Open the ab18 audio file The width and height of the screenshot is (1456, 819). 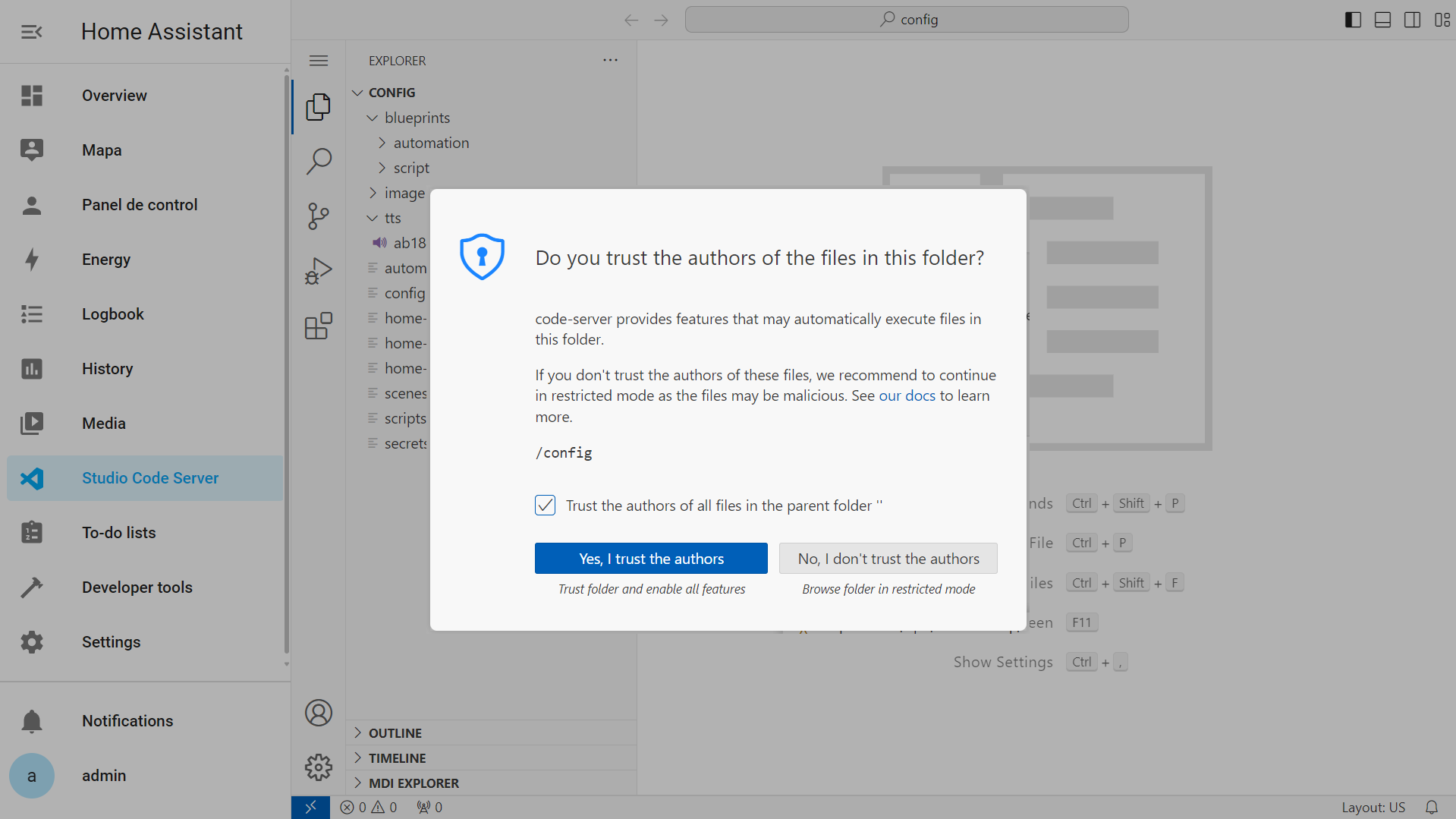click(x=388, y=243)
